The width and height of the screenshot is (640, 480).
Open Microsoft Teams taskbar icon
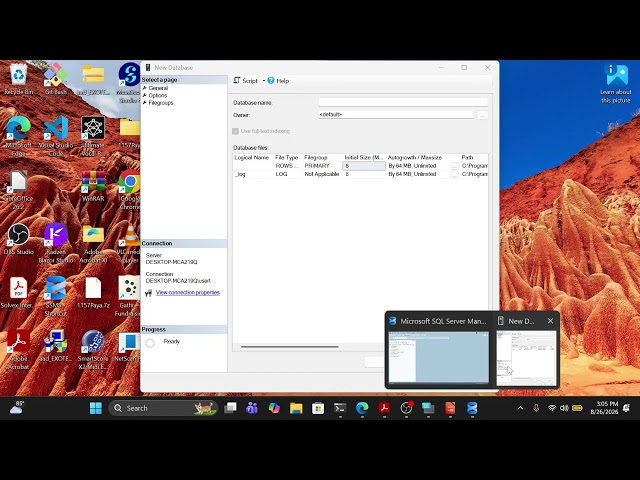tap(252, 408)
